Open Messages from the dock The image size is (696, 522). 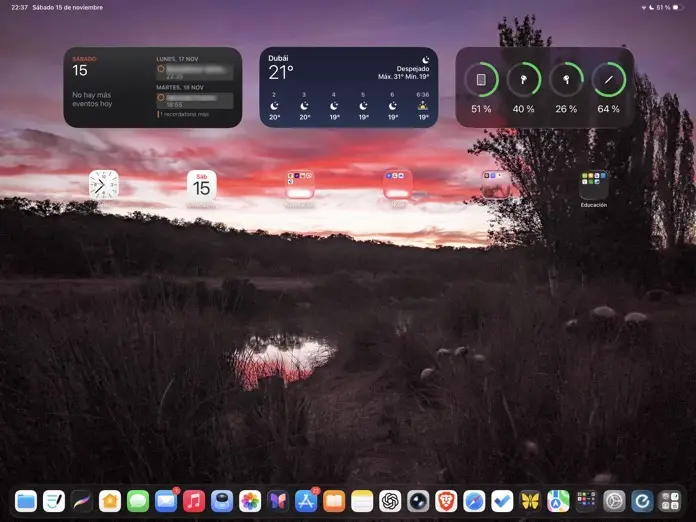[138, 501]
